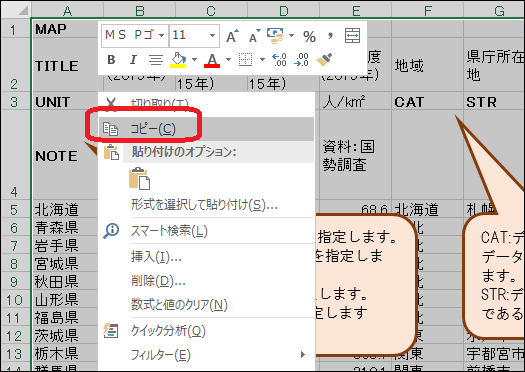This screenshot has width=525, height=372.
Task: Click cell 茨城県
Action: click(66, 336)
